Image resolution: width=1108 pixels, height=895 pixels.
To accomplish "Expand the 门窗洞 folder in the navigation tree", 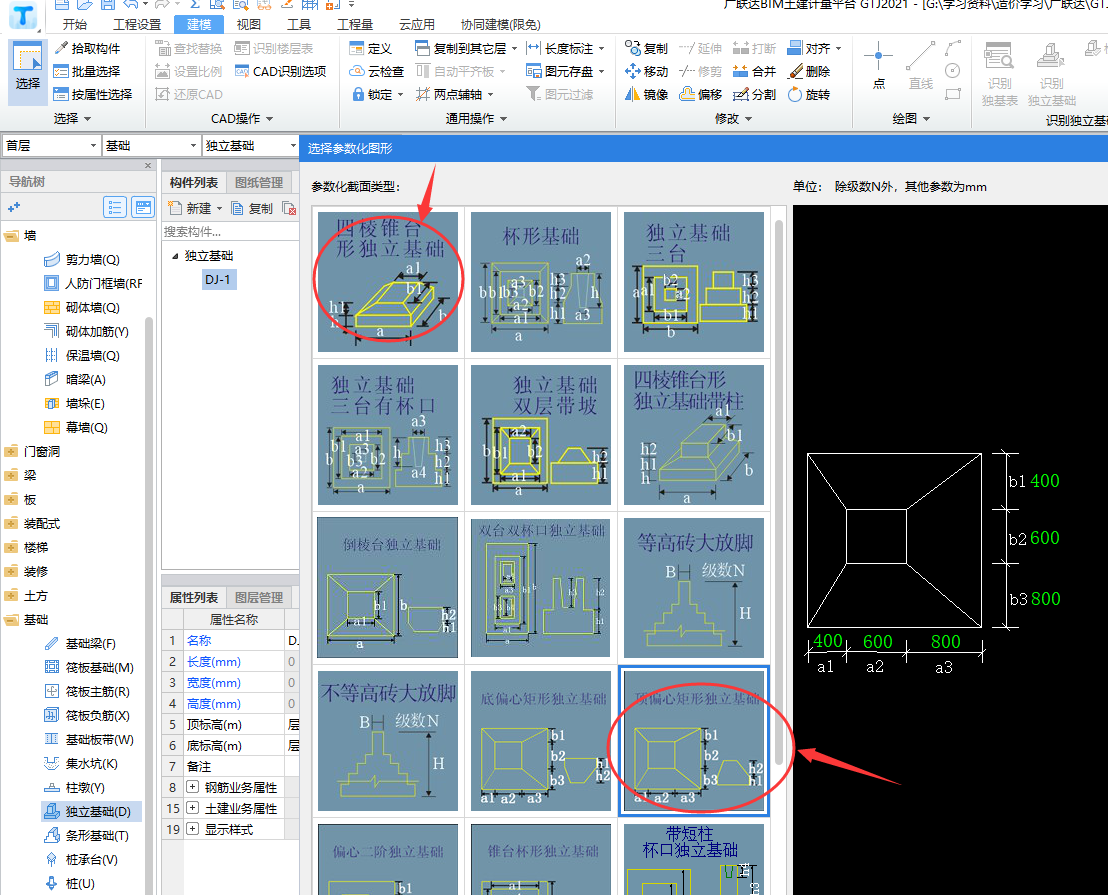I will [x=11, y=451].
